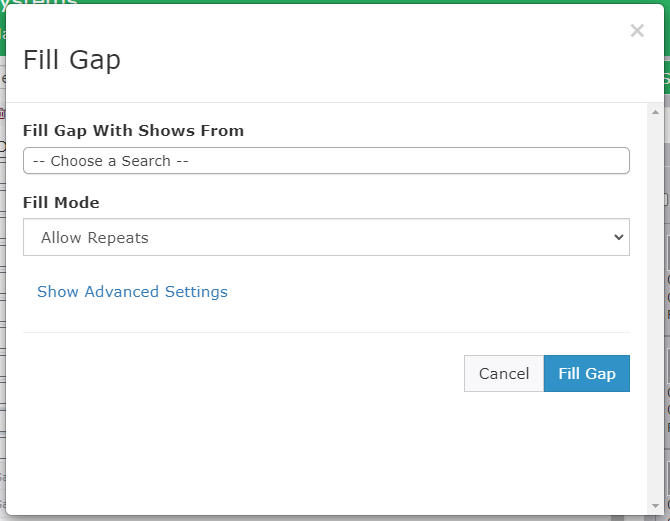Close the Fill Gap dialog
This screenshot has width=670, height=521.
click(637, 31)
